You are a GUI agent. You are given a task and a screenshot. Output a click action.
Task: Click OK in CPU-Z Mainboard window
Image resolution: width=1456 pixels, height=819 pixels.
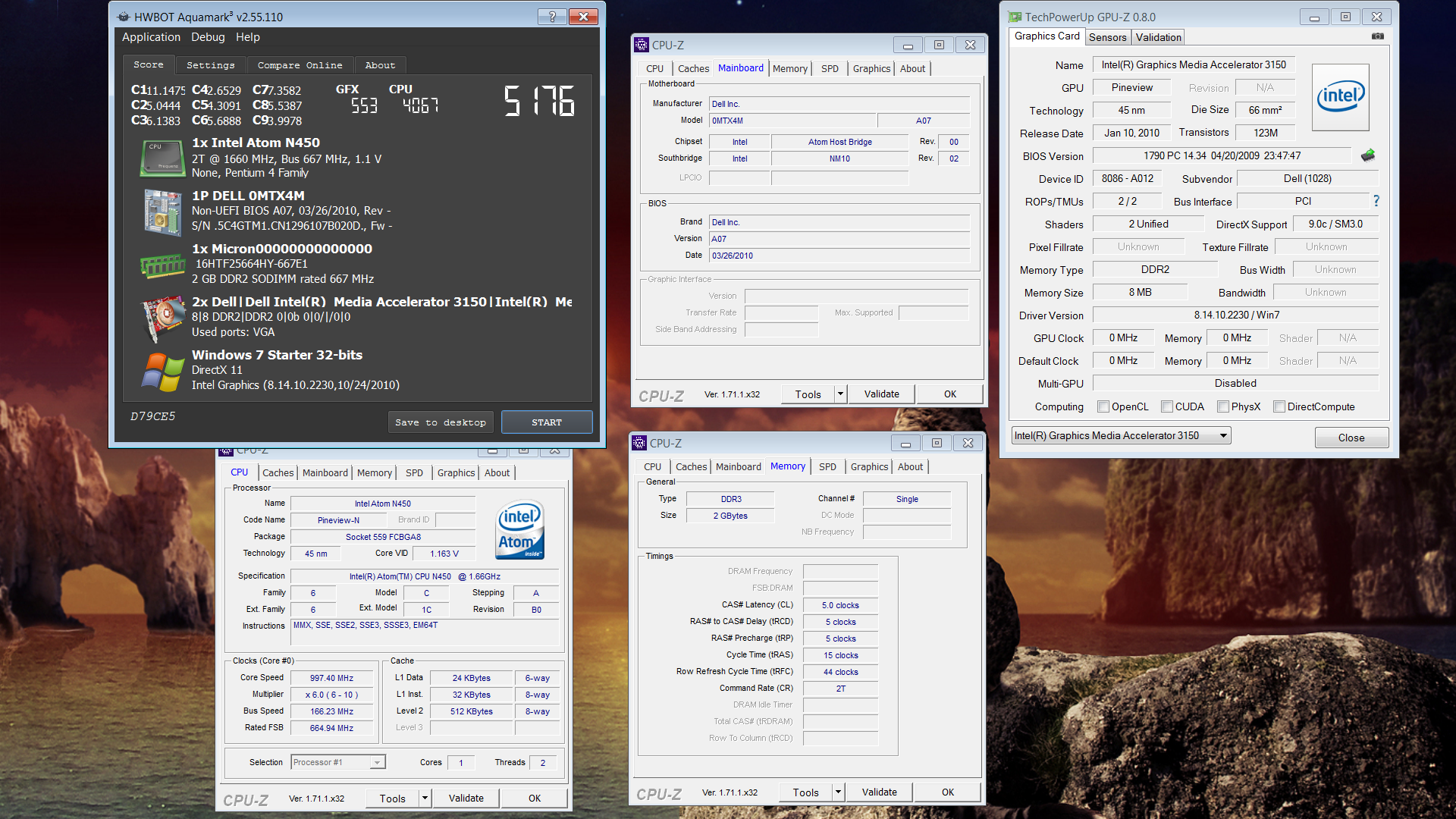pos(950,394)
